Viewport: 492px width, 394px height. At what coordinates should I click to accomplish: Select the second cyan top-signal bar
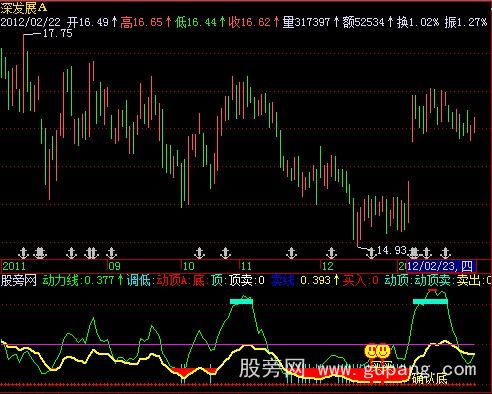point(430,302)
